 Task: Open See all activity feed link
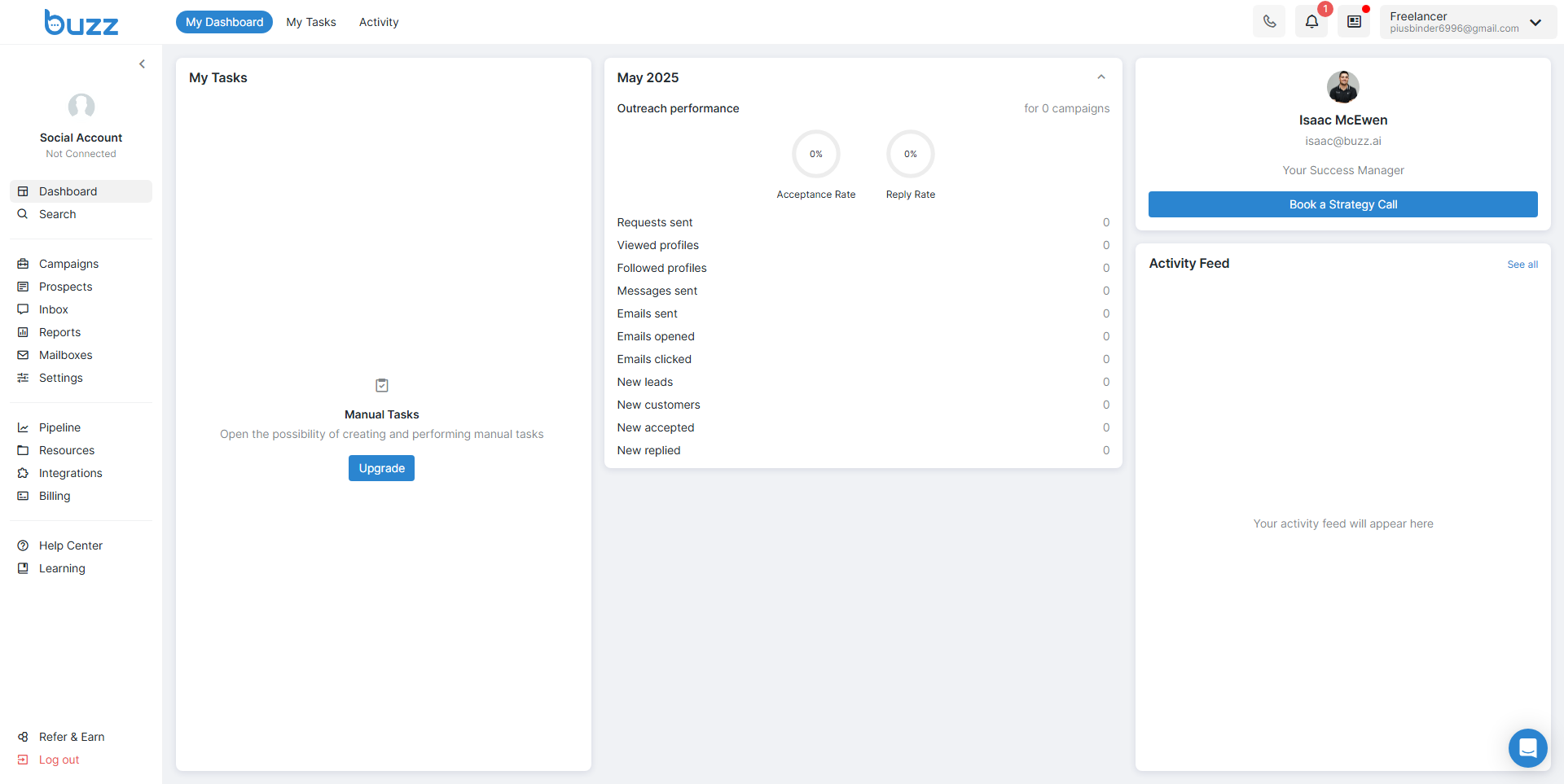(1522, 265)
